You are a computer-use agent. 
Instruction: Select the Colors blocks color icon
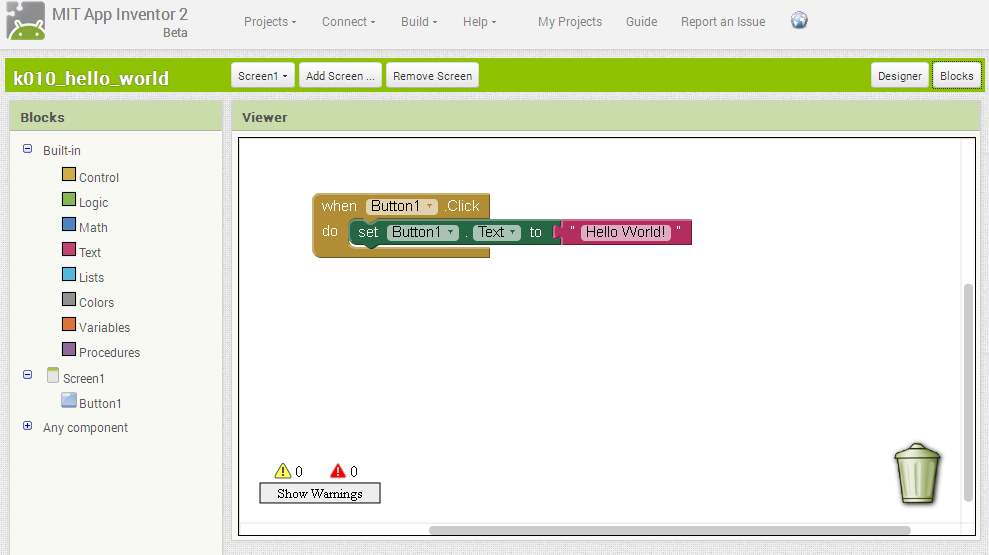pos(69,300)
